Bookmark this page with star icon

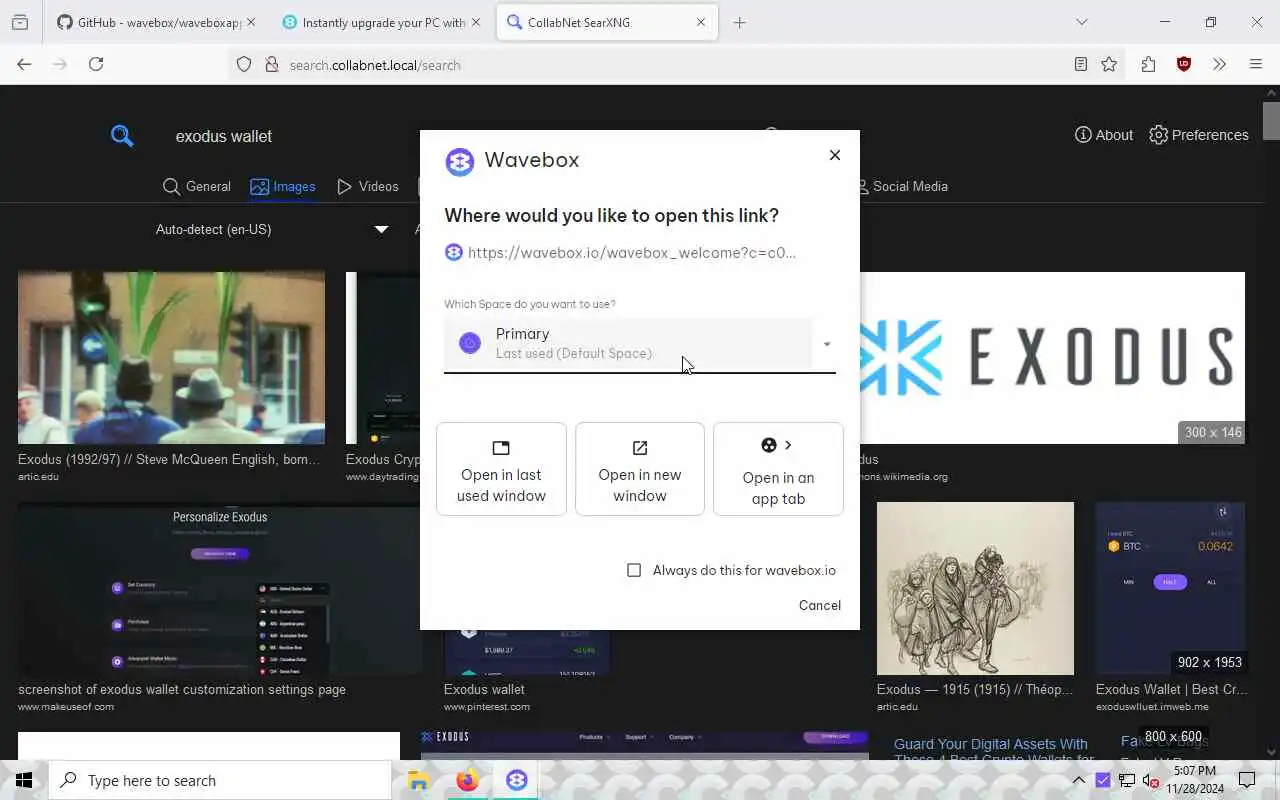[x=1109, y=64]
